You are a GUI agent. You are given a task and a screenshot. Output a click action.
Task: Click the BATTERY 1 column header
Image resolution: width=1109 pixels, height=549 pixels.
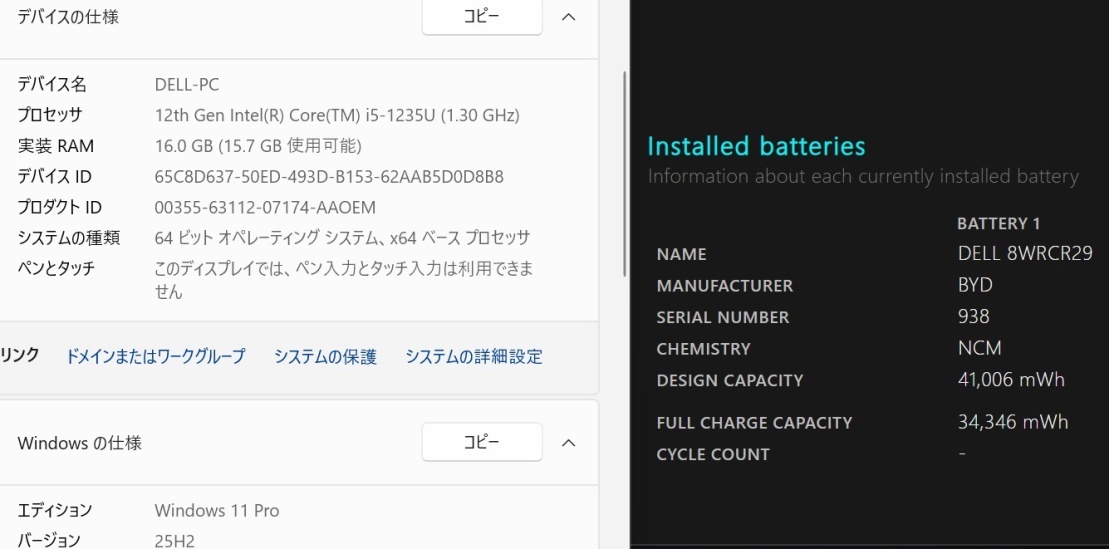coord(999,224)
